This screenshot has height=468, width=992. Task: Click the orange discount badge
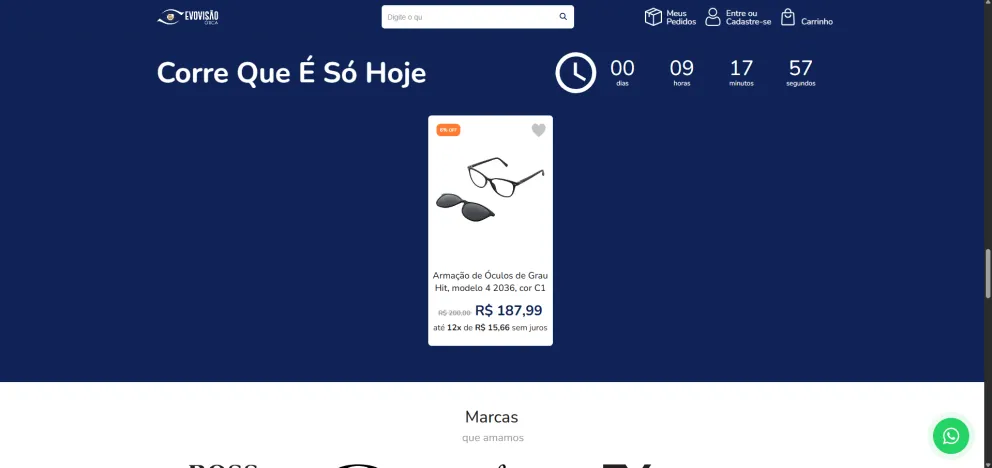tap(448, 130)
